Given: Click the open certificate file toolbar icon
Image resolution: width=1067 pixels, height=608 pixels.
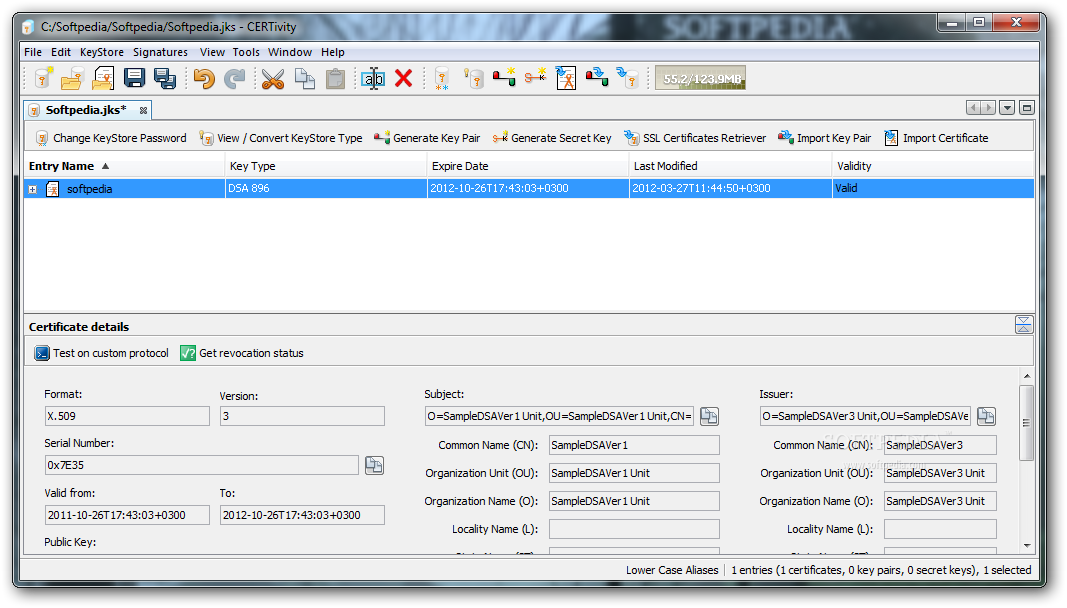Looking at the screenshot, I should tap(103, 78).
